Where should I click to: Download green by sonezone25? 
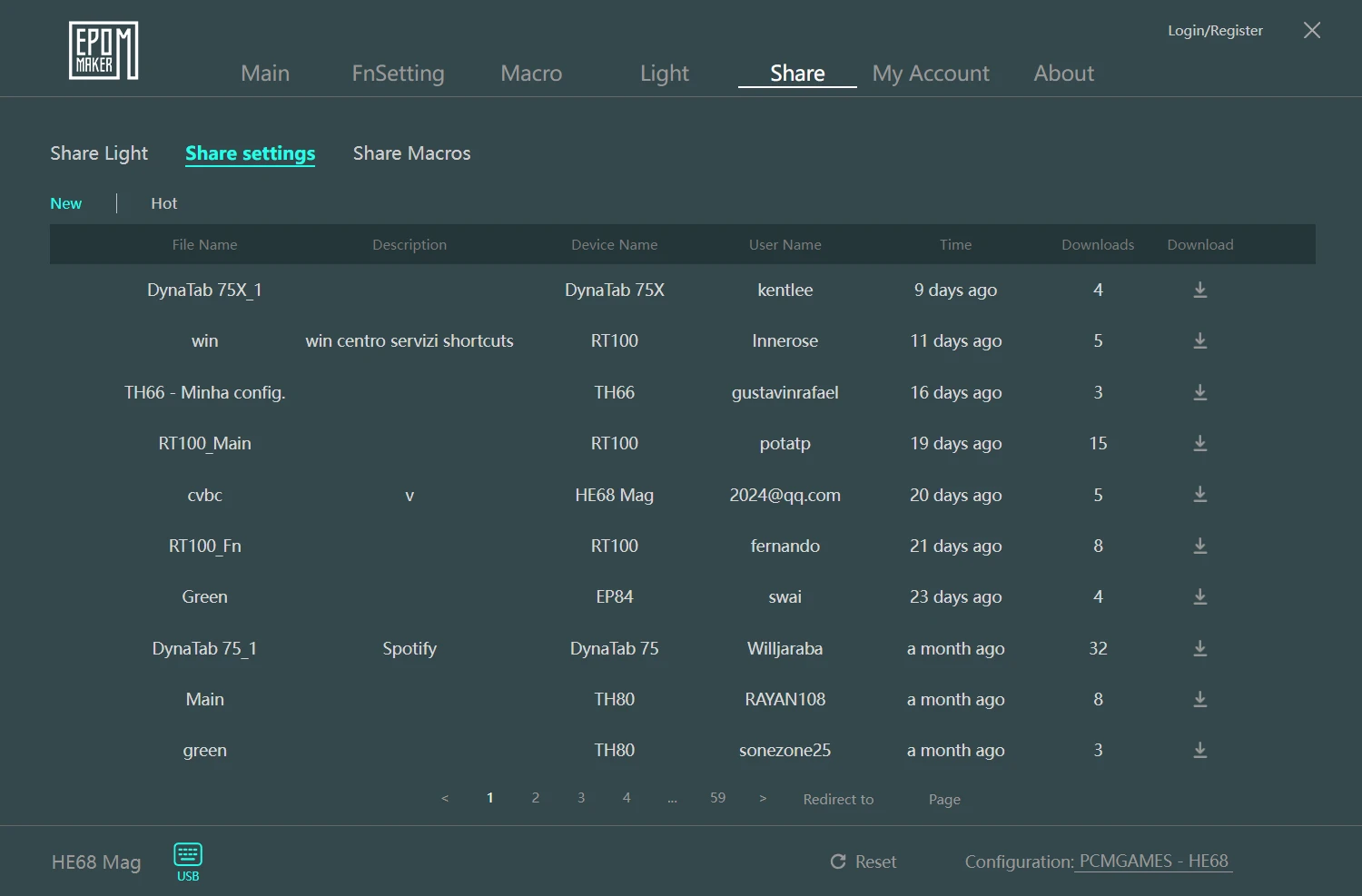1199,750
